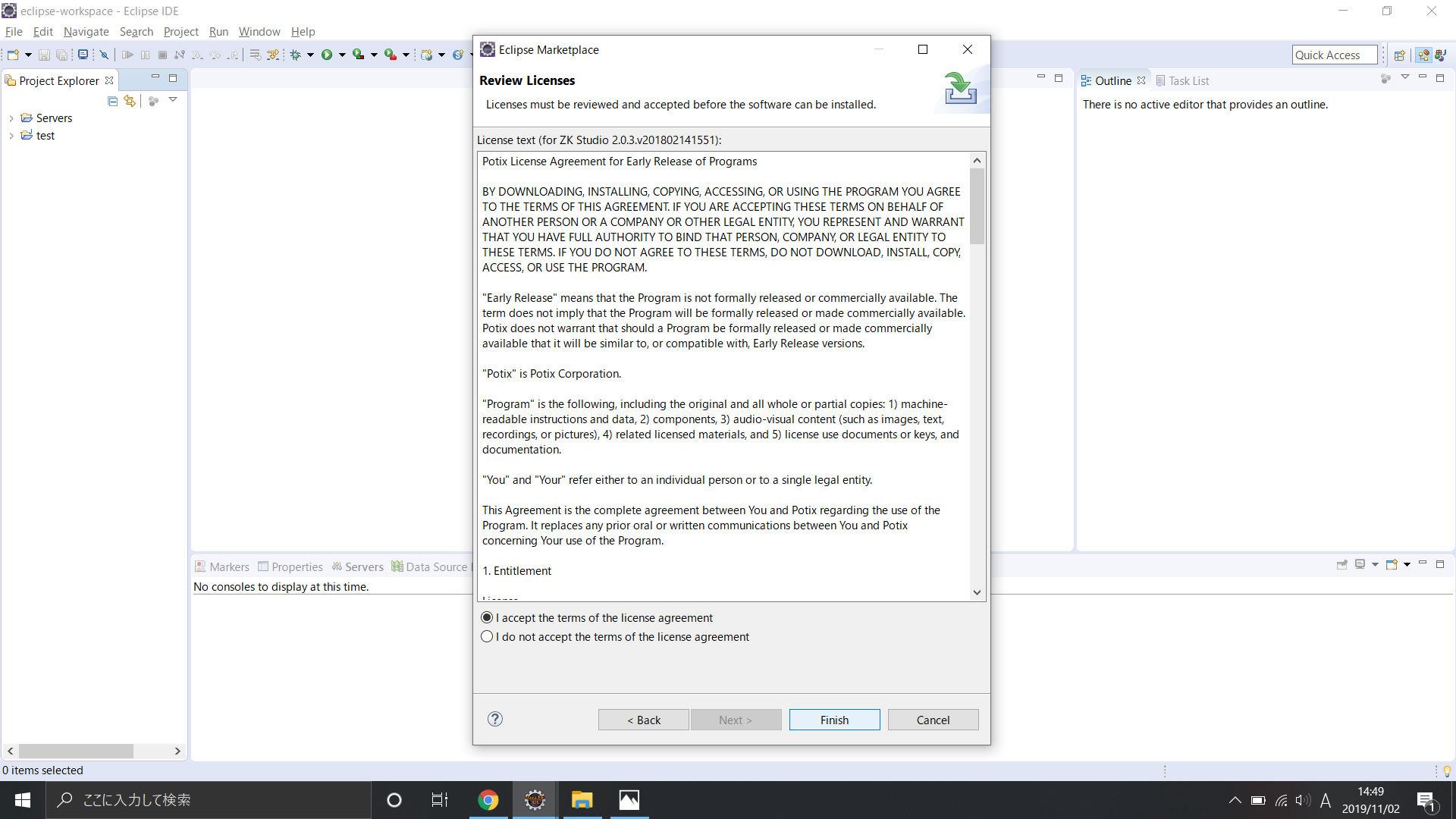This screenshot has width=1456, height=819.
Task: Open Chrome from the Windows taskbar
Action: 488,800
